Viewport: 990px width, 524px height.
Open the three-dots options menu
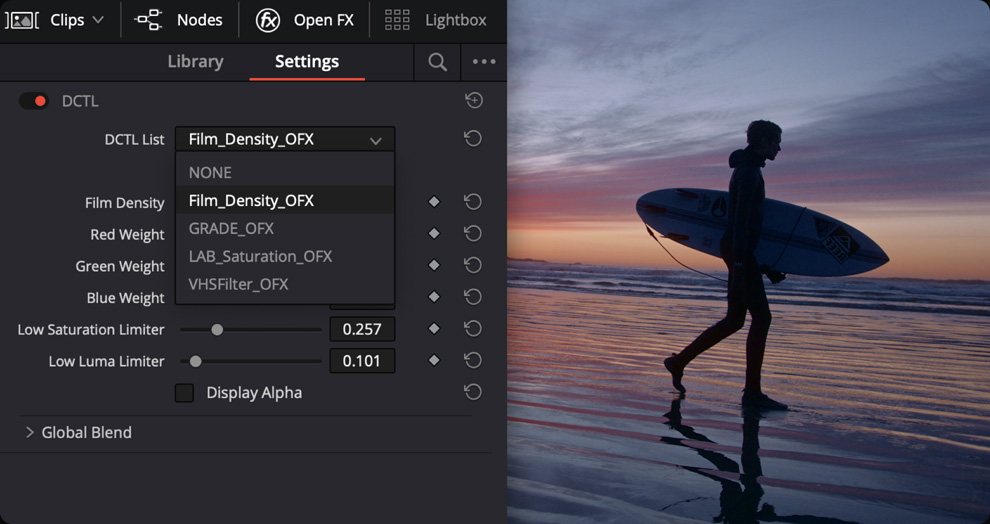pos(484,62)
